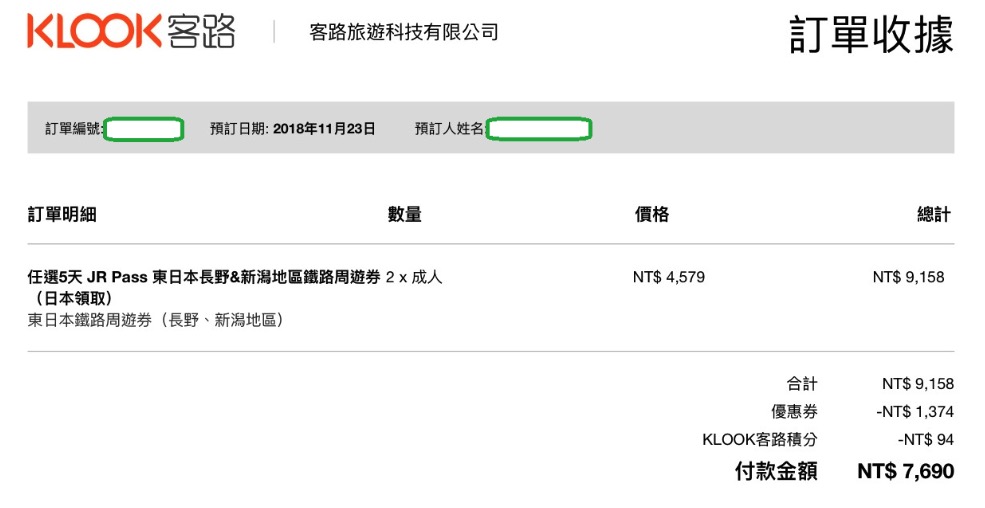The width and height of the screenshot is (985, 508).
Task: Click the 數量 column header
Action: click(x=405, y=214)
